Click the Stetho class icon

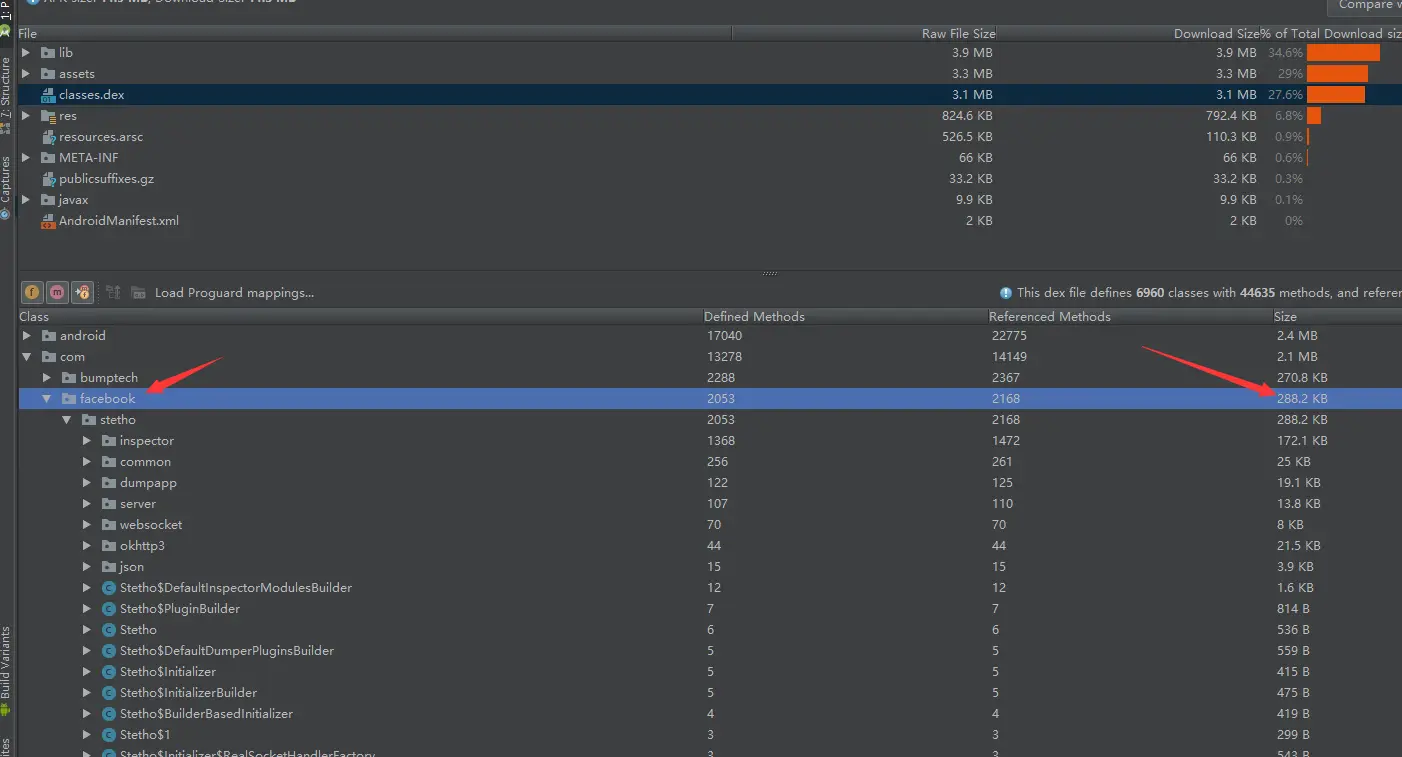point(109,630)
